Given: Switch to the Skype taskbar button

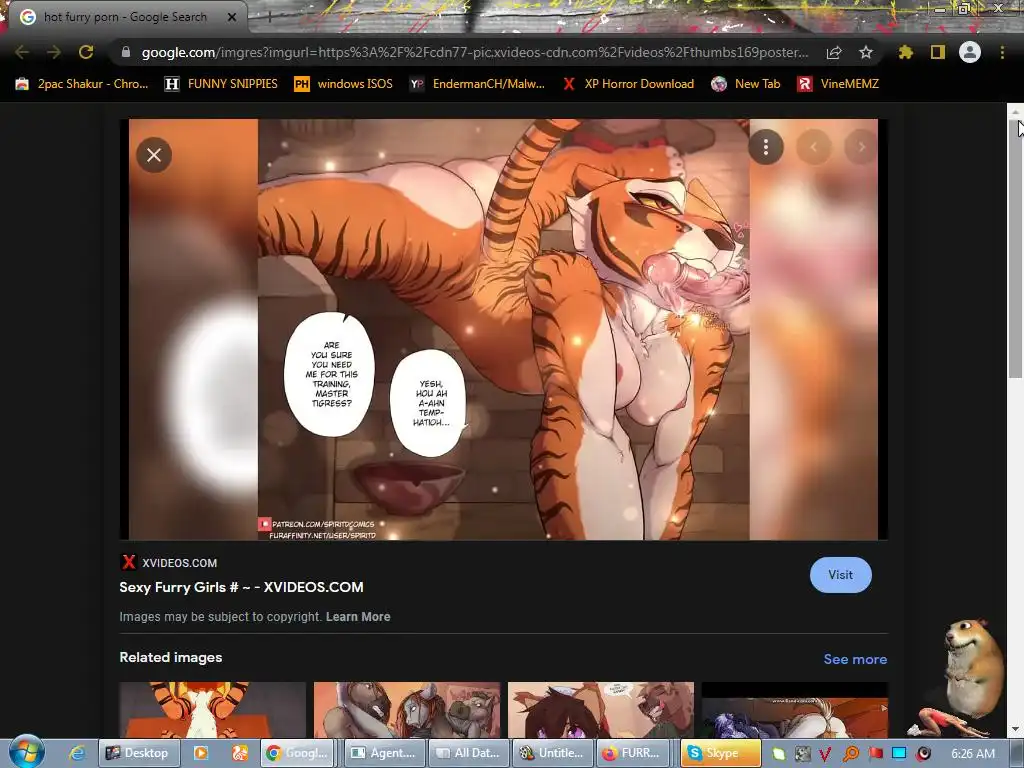Looking at the screenshot, I should click(721, 753).
